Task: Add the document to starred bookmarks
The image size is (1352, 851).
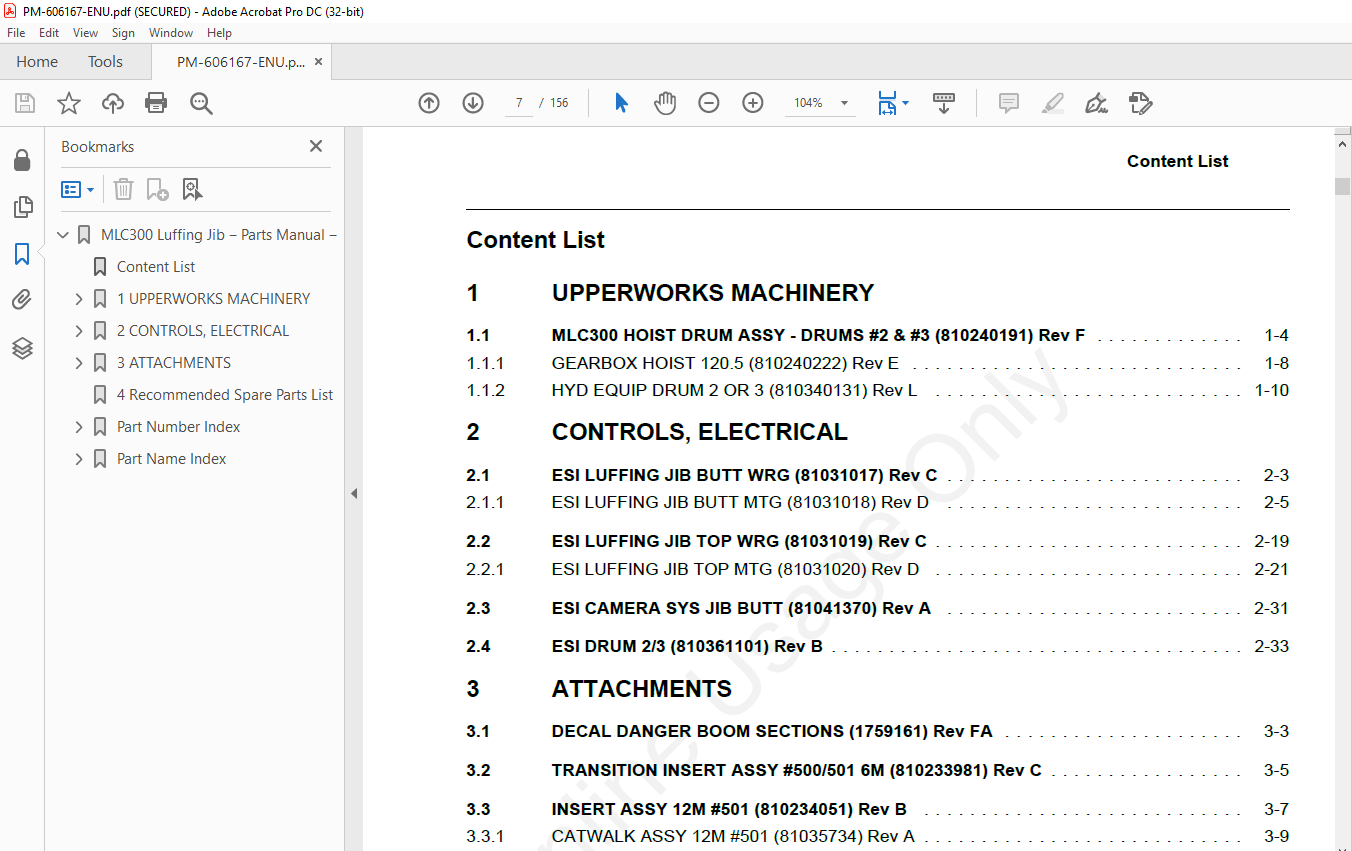Action: pyautogui.click(x=69, y=103)
